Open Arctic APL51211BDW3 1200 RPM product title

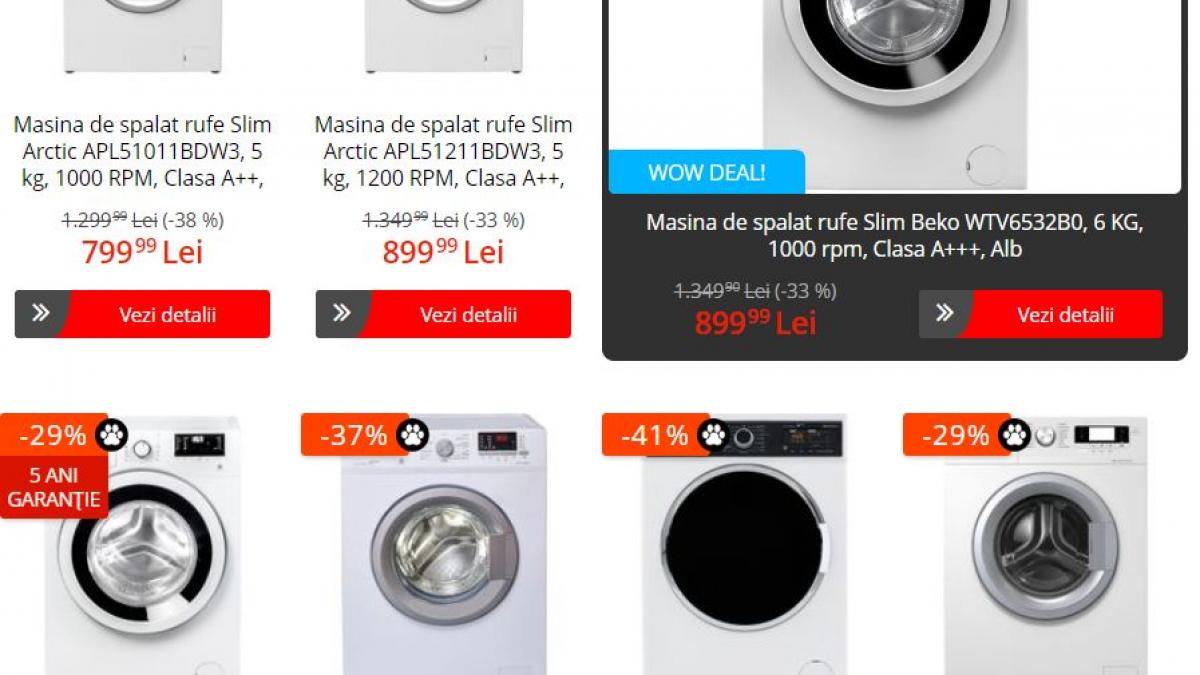coord(443,152)
